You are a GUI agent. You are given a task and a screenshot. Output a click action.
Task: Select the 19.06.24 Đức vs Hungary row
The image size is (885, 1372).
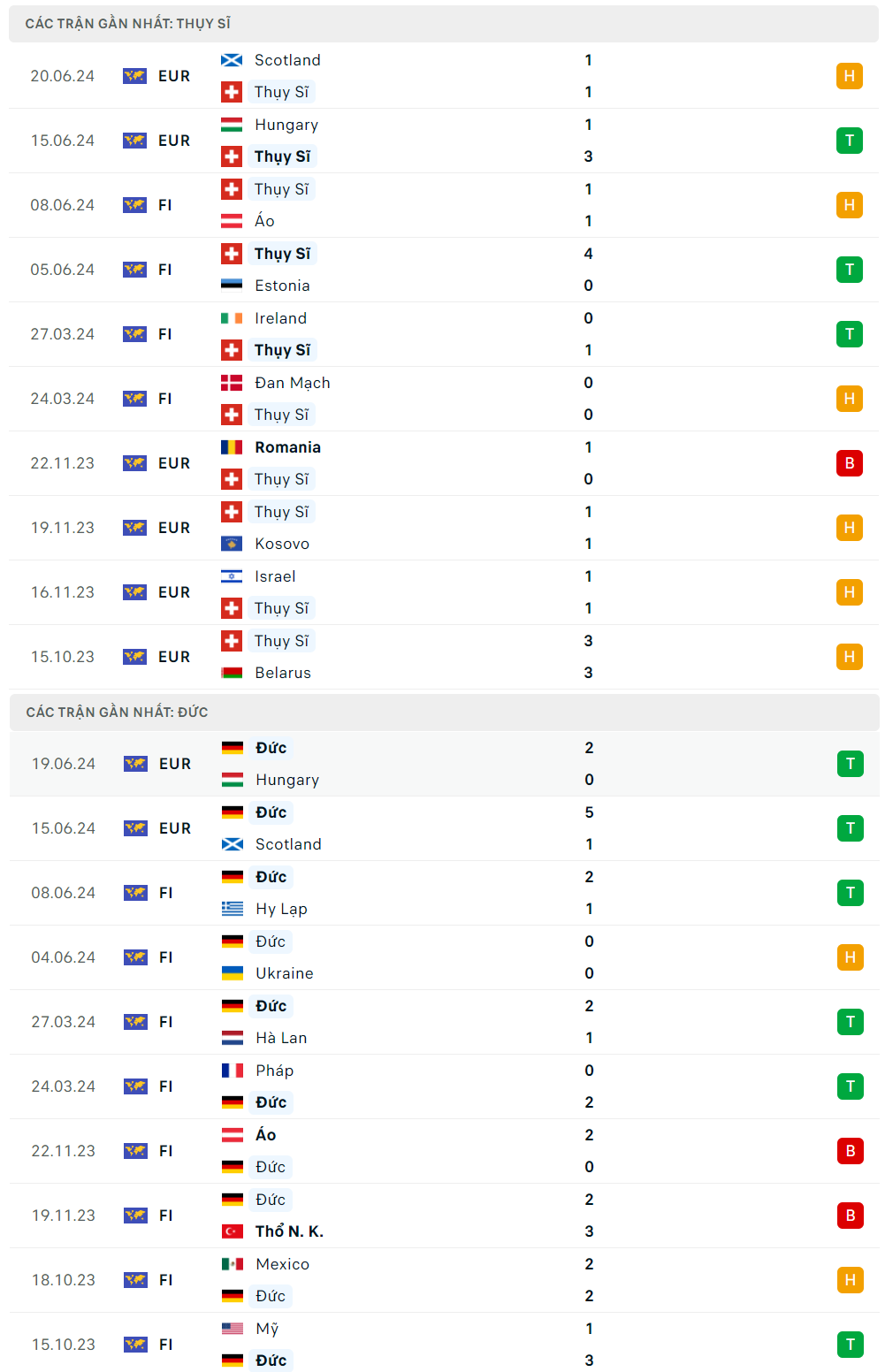click(x=444, y=764)
